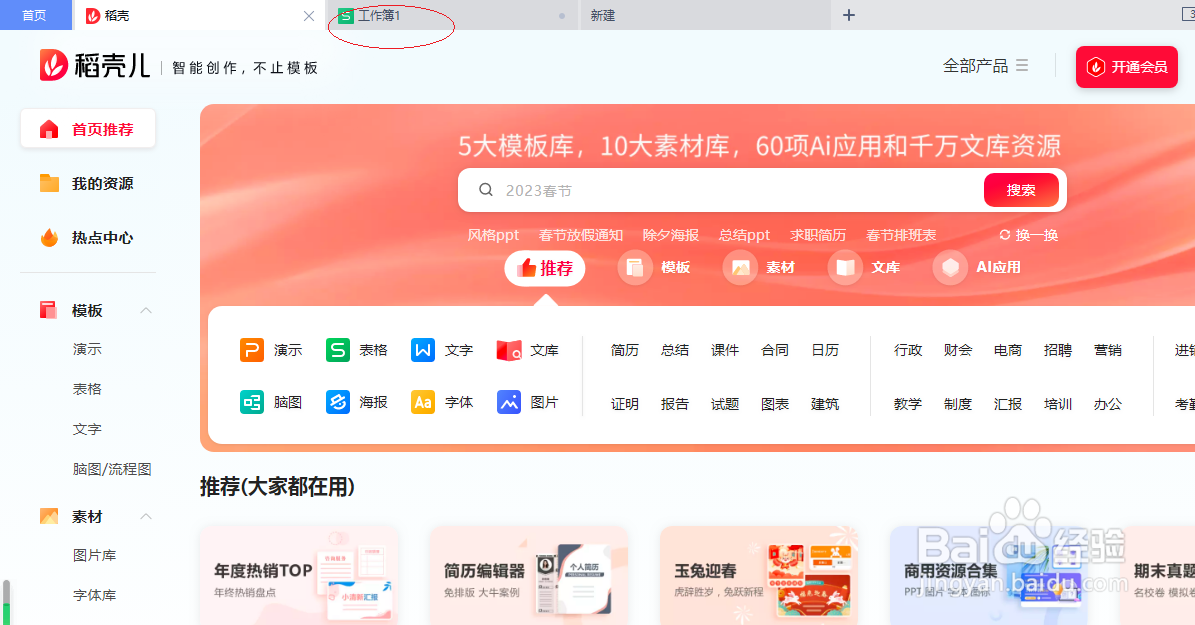The image size is (1195, 625).
Task: Click the 春节放假通知 suggestion
Action: coord(581,235)
